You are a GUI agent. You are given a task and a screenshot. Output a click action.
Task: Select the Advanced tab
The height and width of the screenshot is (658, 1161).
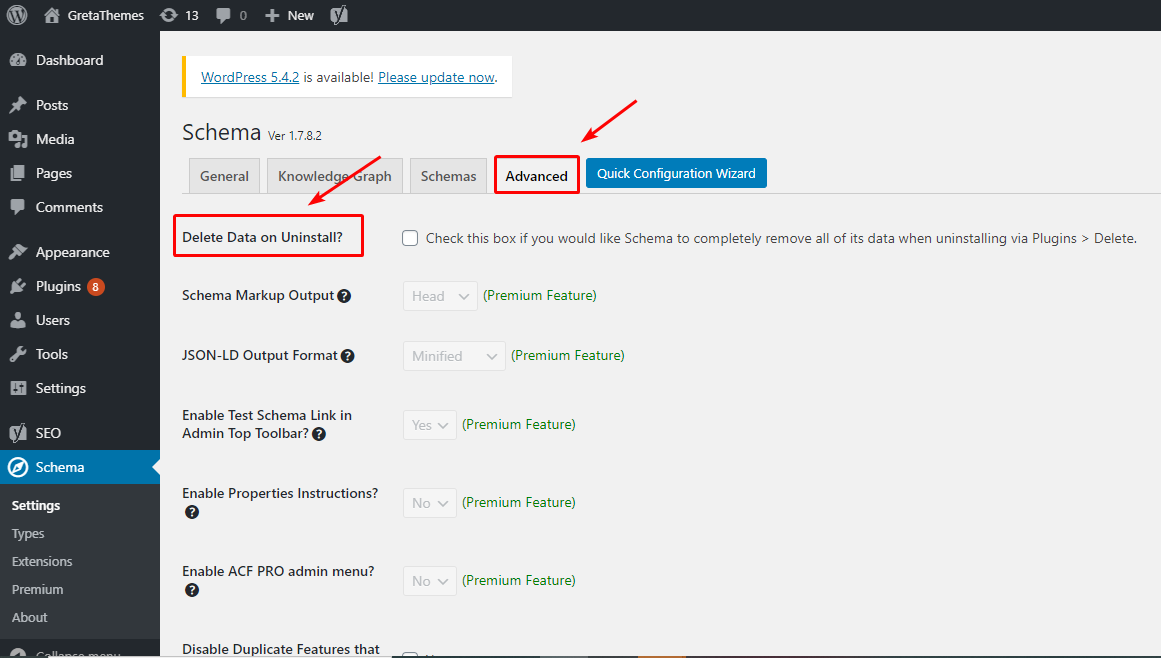537,176
